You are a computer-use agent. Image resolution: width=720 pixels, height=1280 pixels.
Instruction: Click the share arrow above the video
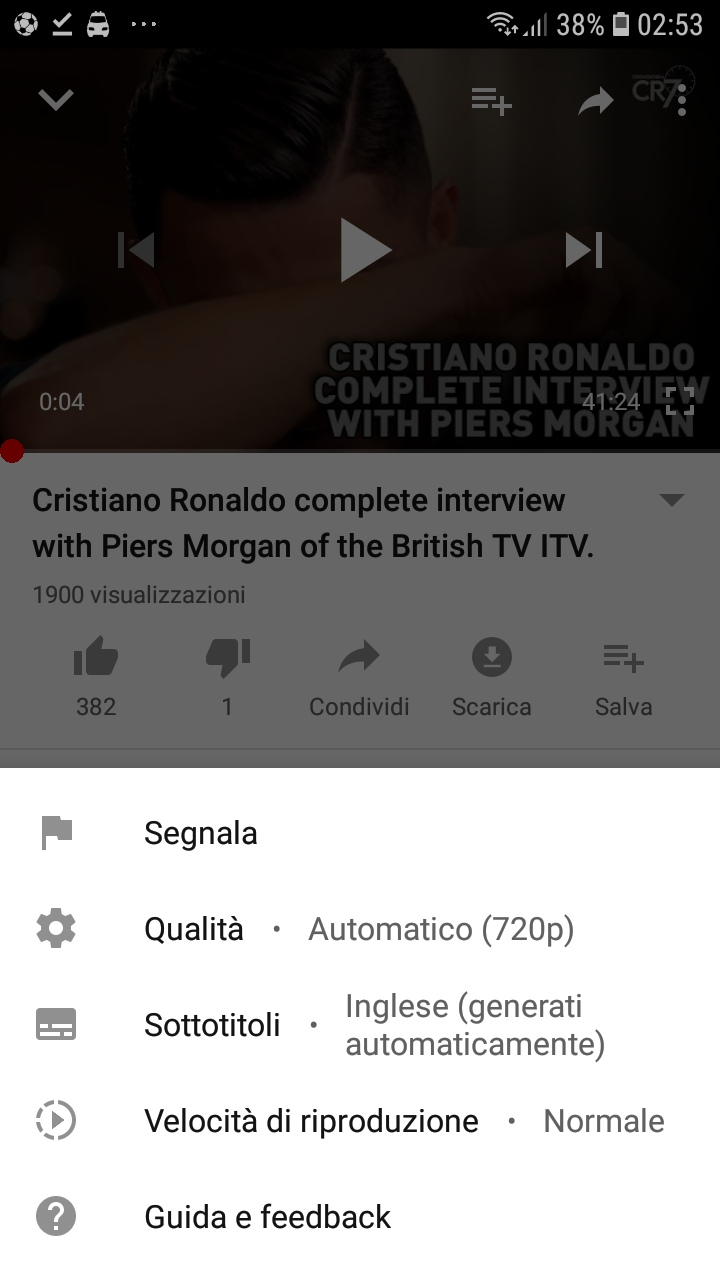point(596,100)
